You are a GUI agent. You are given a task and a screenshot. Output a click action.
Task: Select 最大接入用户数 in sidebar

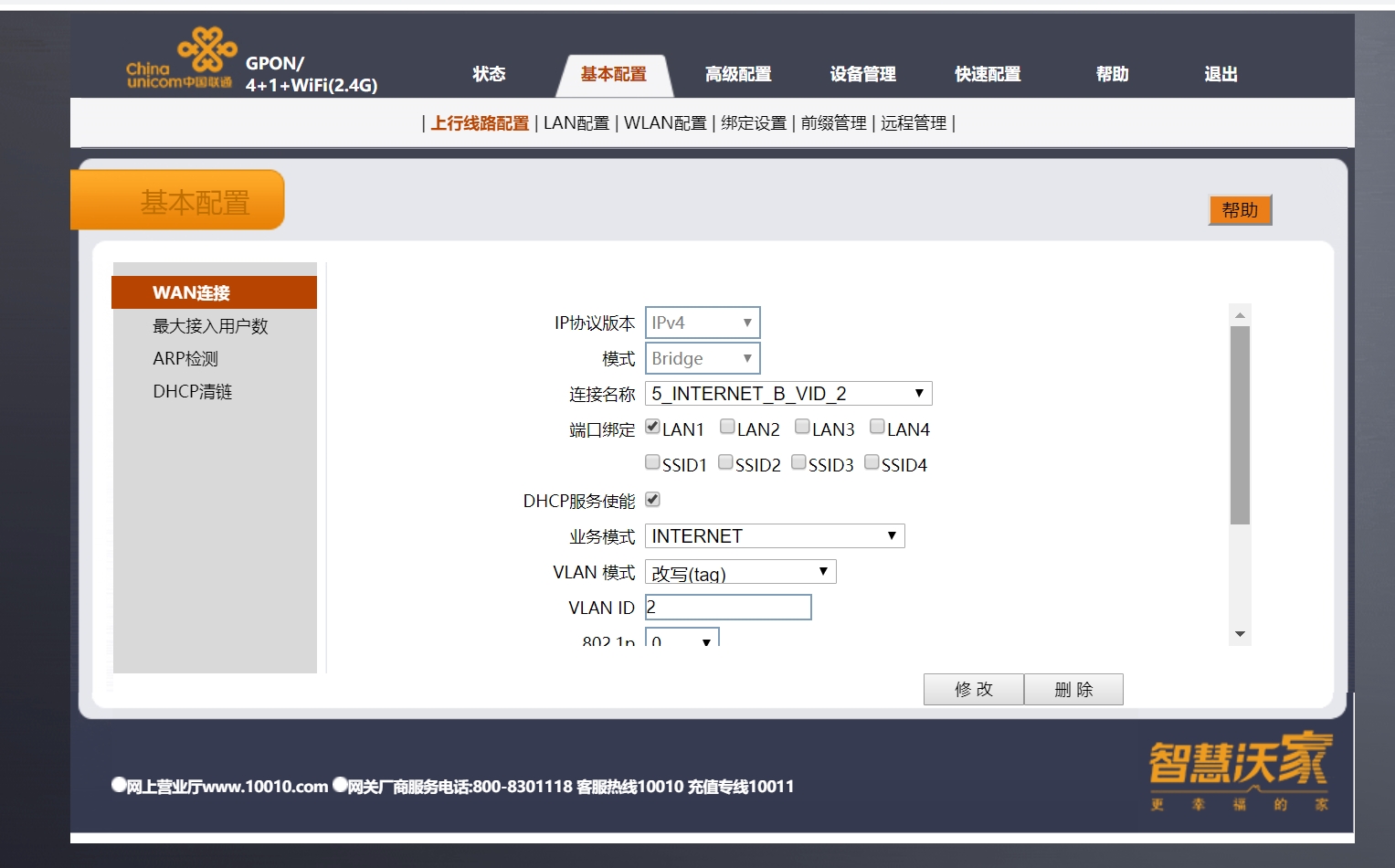(210, 326)
